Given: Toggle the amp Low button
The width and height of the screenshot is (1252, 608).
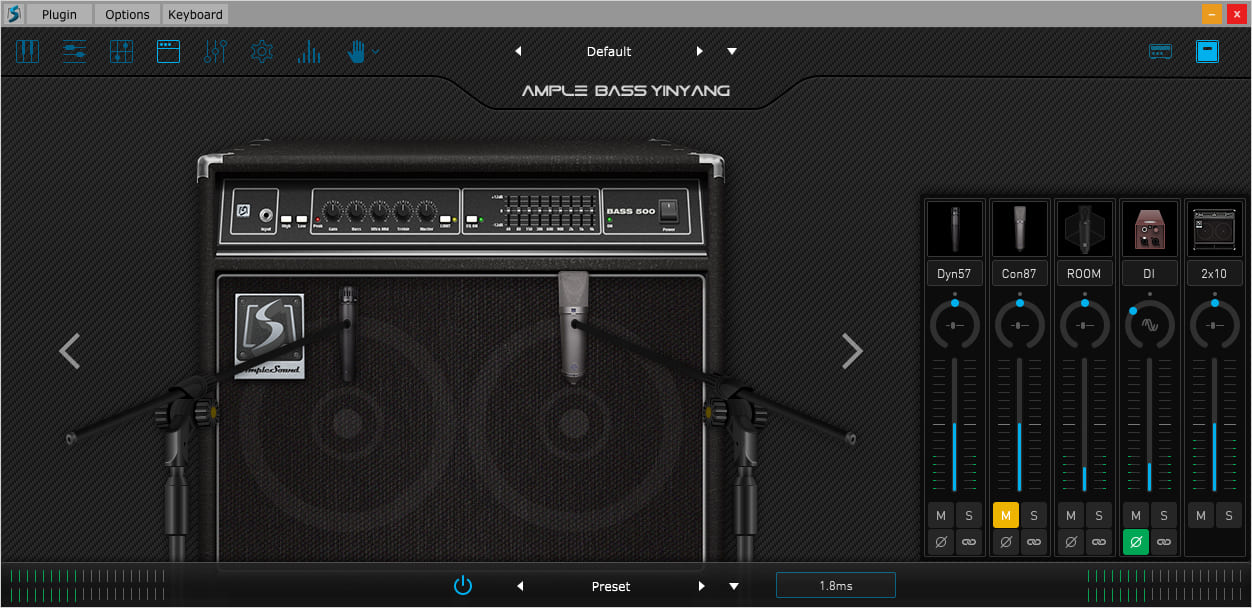Looking at the screenshot, I should pyautogui.click(x=301, y=219).
